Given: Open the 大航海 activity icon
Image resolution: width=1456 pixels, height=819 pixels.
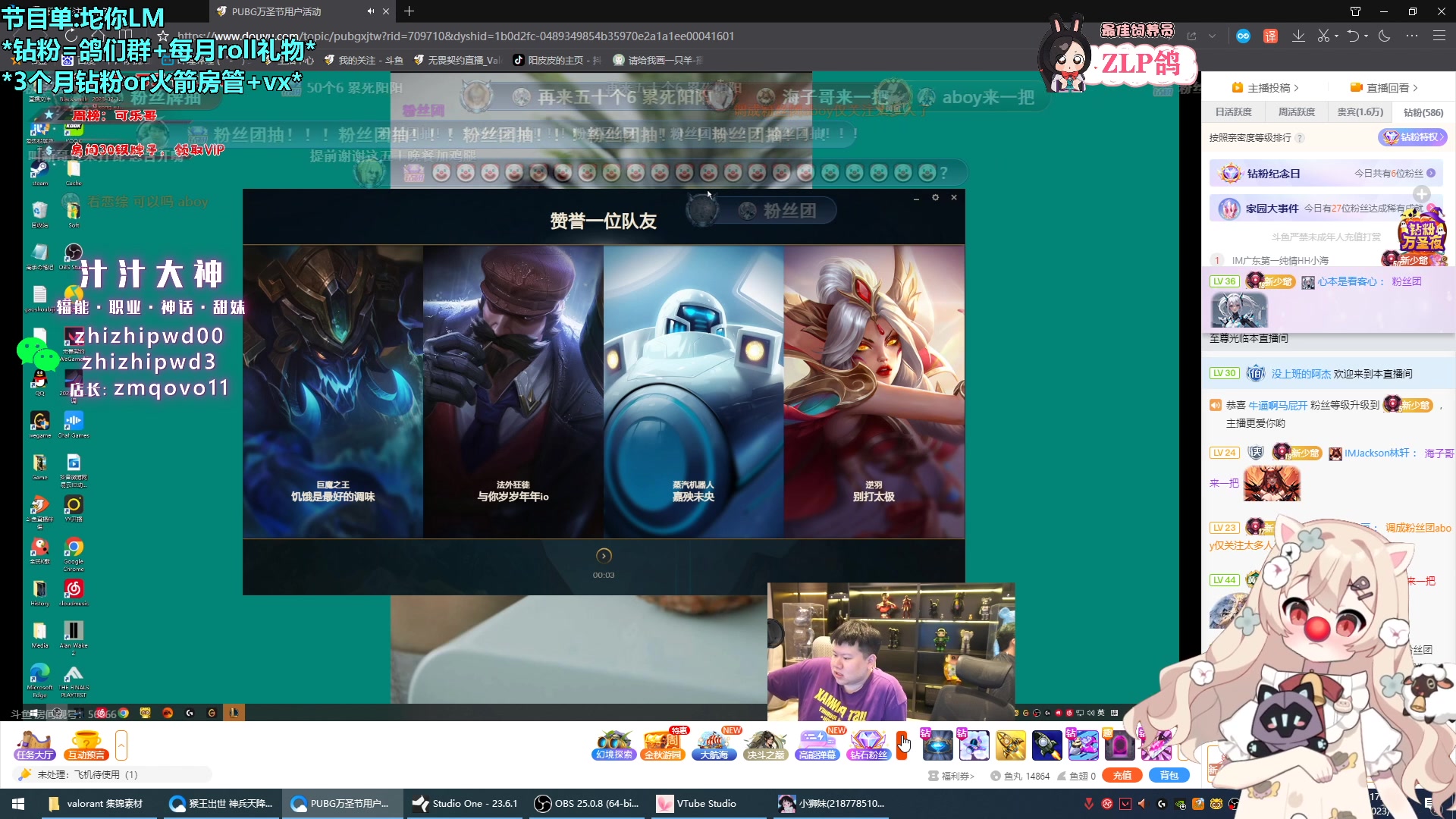Looking at the screenshot, I should pyautogui.click(x=714, y=745).
